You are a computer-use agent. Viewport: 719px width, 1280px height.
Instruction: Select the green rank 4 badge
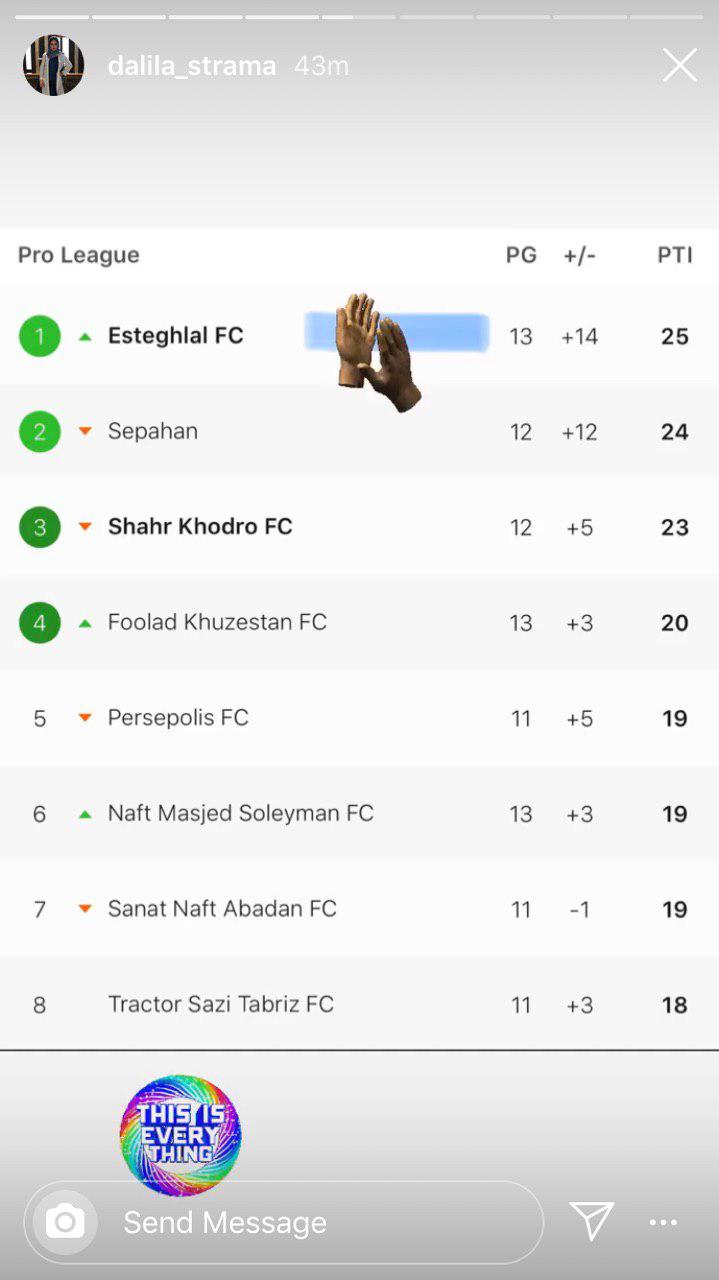point(40,623)
